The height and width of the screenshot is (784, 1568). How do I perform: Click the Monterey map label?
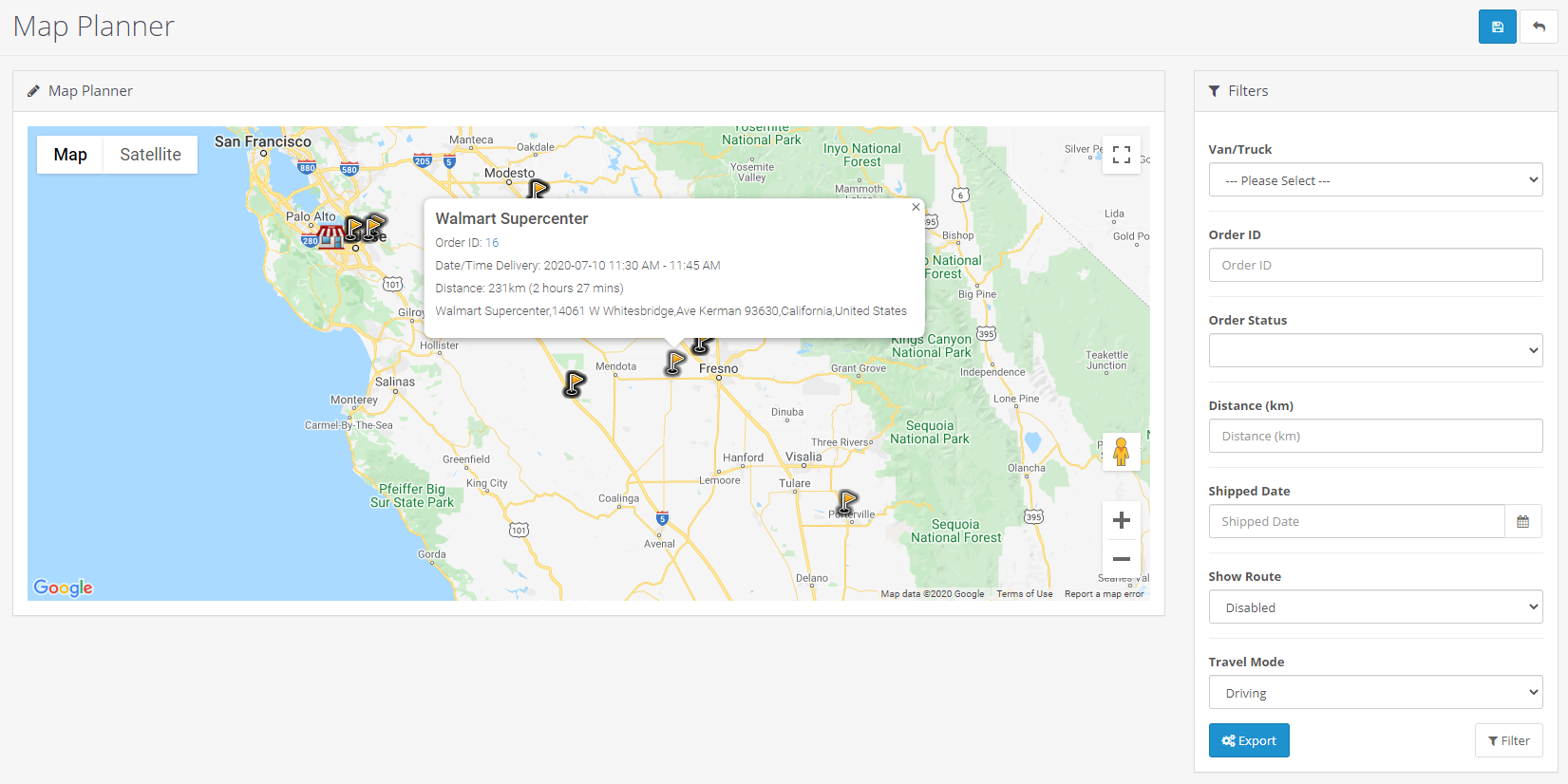tap(354, 400)
